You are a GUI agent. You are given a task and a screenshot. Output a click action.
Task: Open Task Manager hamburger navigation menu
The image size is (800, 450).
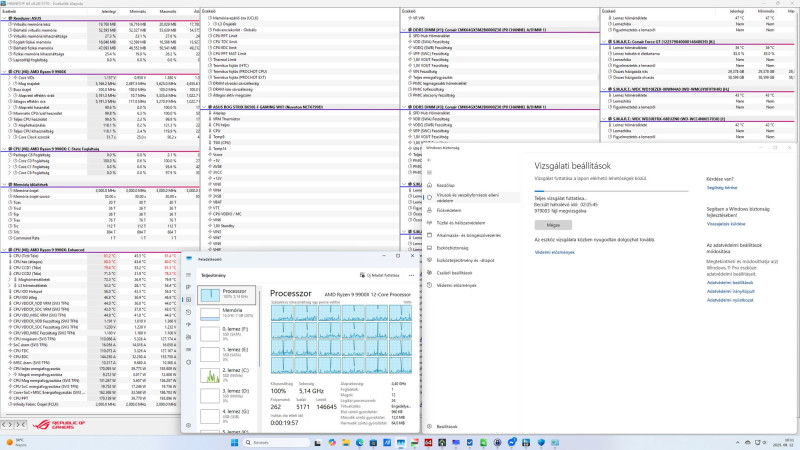tap(189, 275)
